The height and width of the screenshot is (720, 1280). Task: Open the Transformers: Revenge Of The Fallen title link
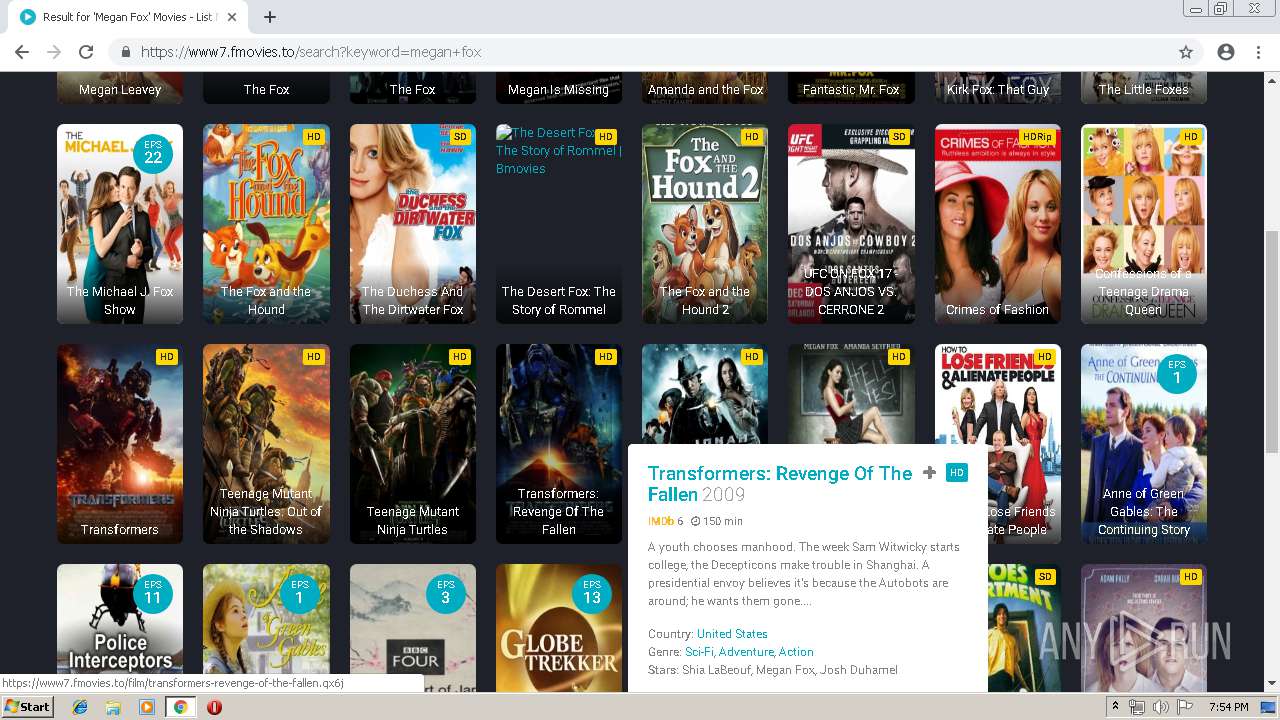pyautogui.click(x=780, y=483)
